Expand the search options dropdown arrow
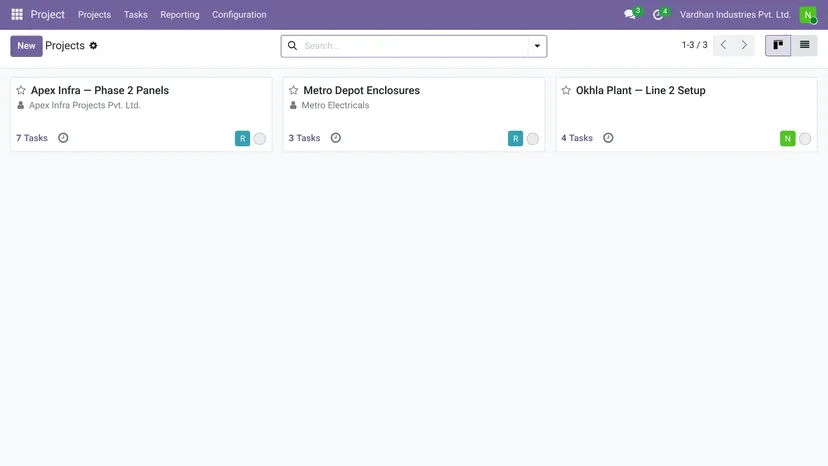 tap(537, 46)
